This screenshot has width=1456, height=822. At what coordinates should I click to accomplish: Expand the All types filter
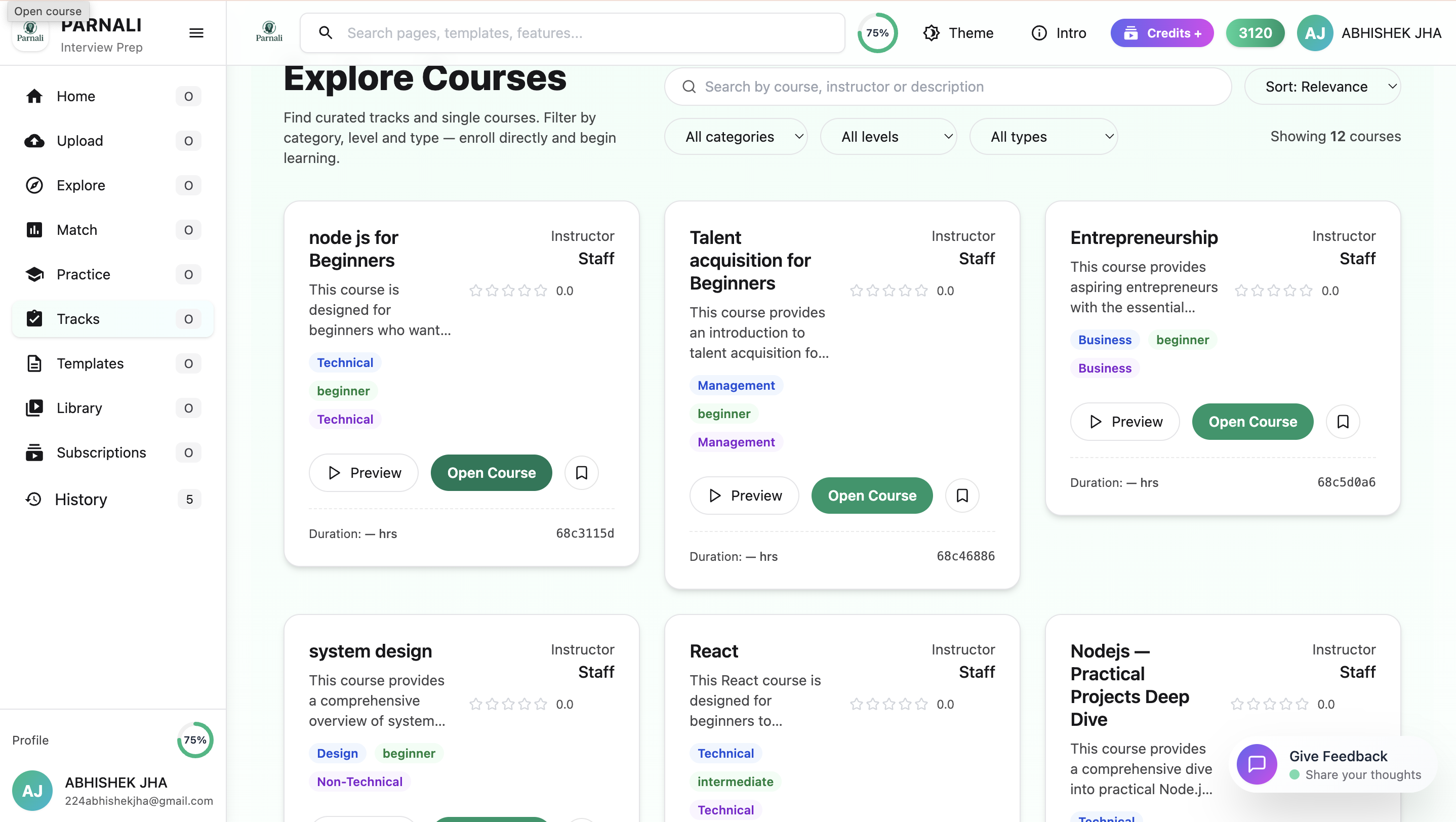coord(1043,137)
